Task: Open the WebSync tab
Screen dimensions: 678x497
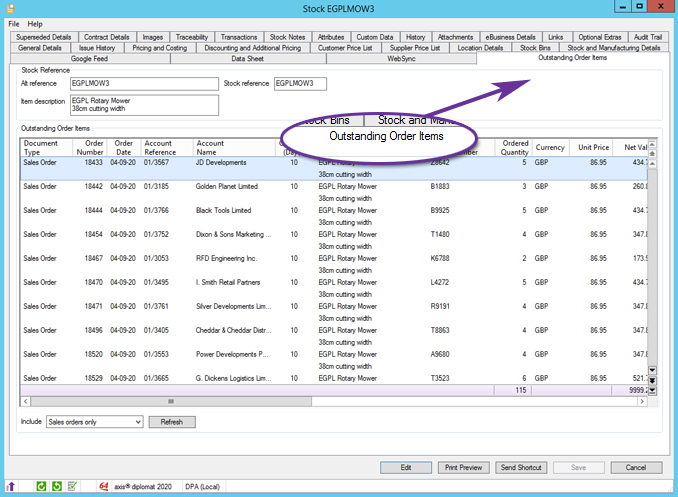Action: tap(401, 59)
